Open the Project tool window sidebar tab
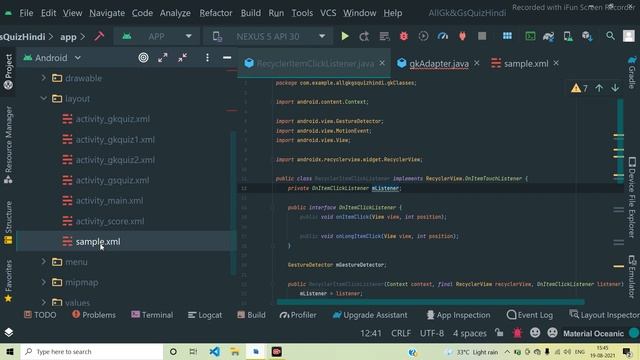Image resolution: width=640 pixels, height=360 pixels. 8,72
